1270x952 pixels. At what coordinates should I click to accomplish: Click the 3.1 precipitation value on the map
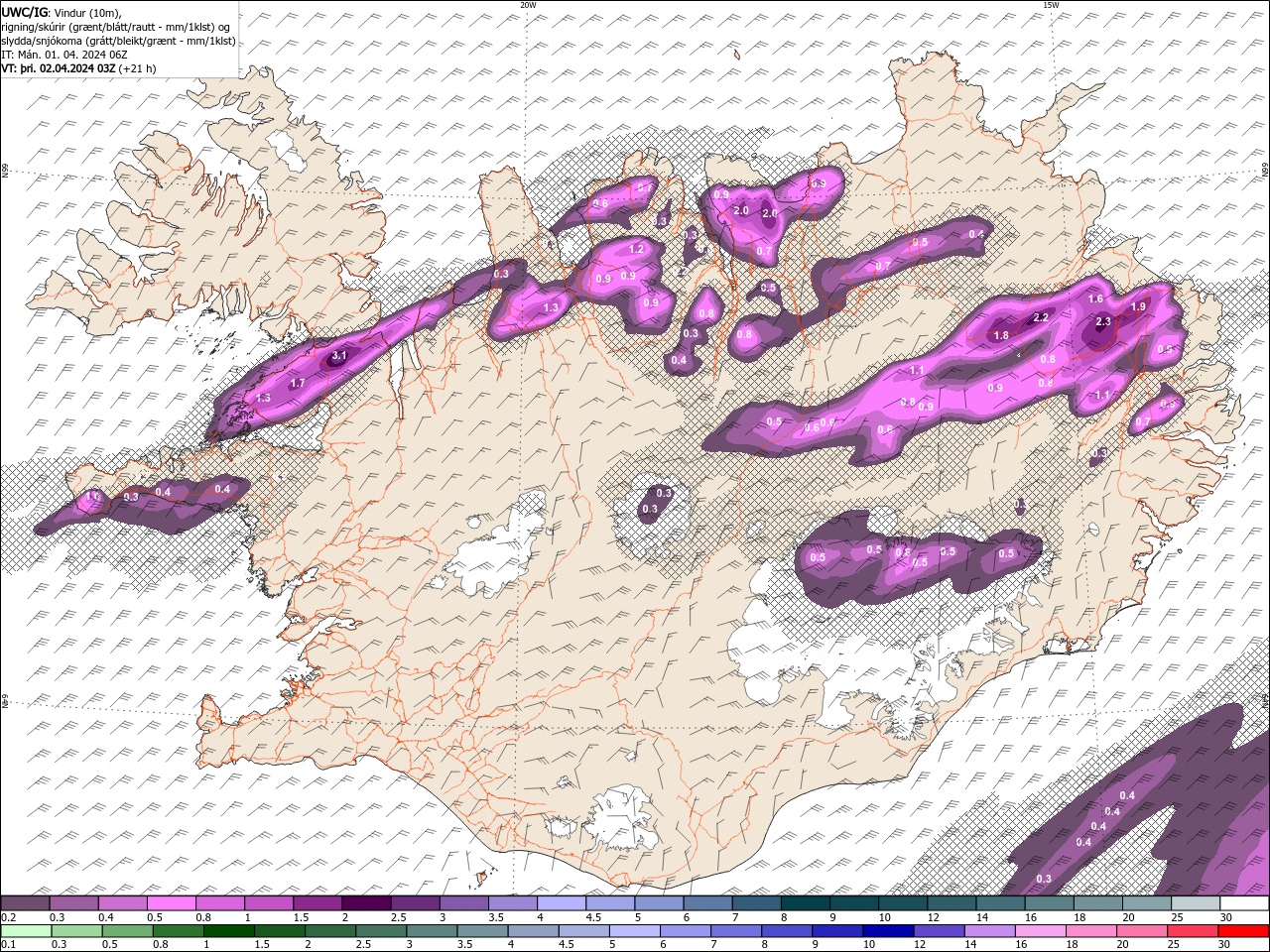339,355
